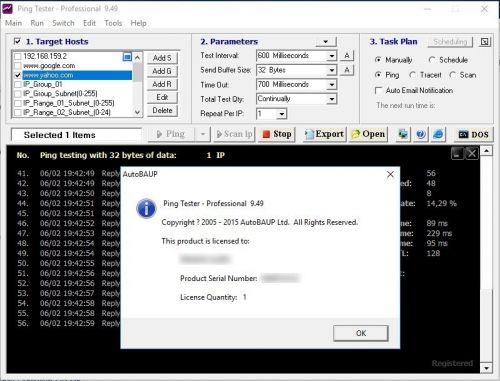This screenshot has width=500, height=381.
Task: Click result row 56 timestamp 06/02 19:42:59
Action: pyautogui.click(x=67, y=323)
